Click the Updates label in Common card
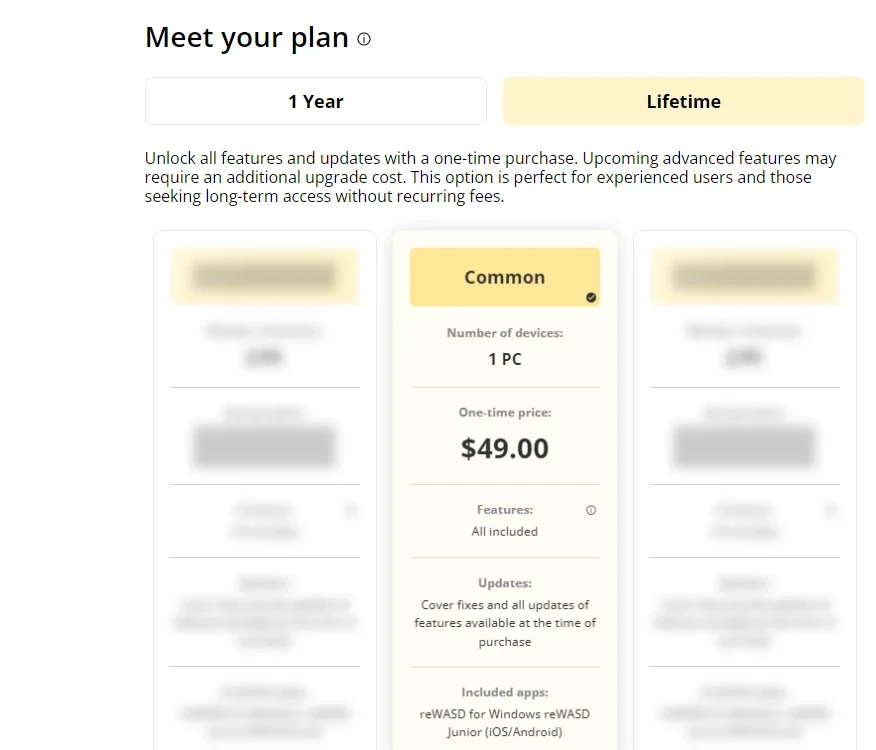876x750 pixels. pos(504,583)
